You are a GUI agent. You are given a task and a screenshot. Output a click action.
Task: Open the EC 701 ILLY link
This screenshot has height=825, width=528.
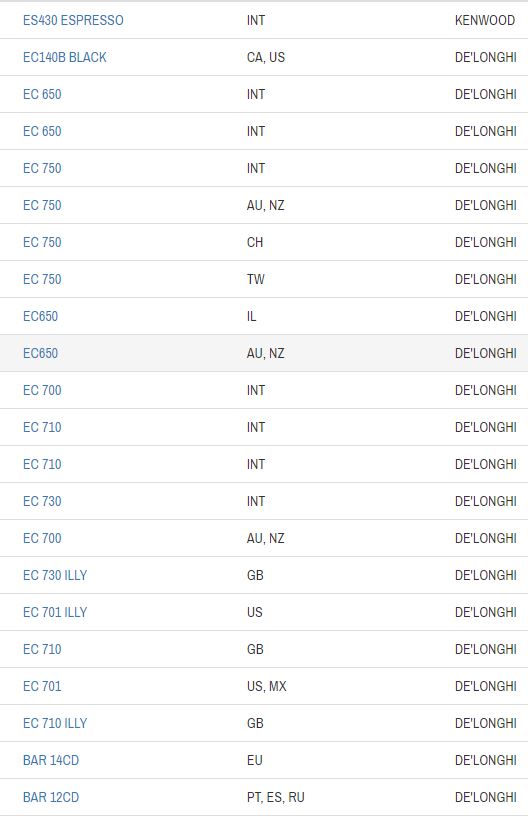pyautogui.click(x=55, y=612)
